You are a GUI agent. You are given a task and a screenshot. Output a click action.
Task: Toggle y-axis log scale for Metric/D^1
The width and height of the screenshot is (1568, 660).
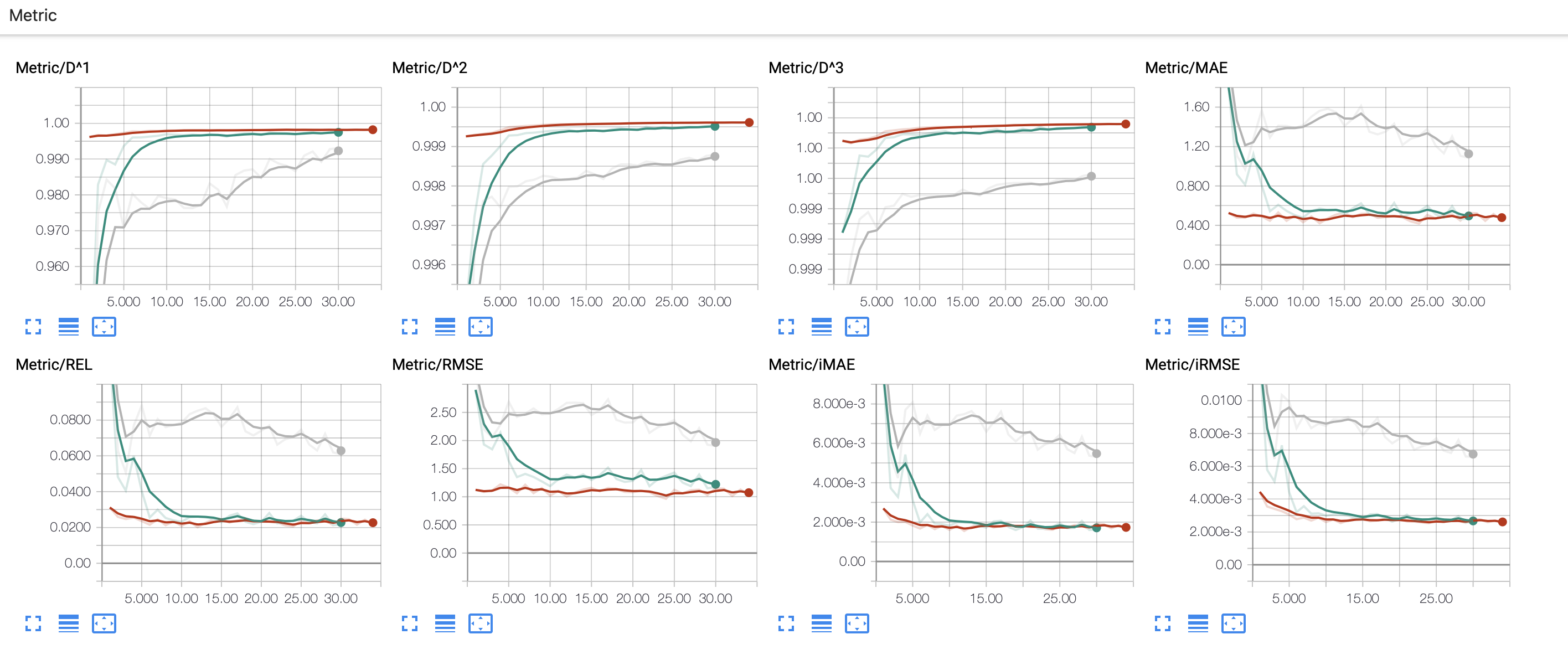coord(68,327)
